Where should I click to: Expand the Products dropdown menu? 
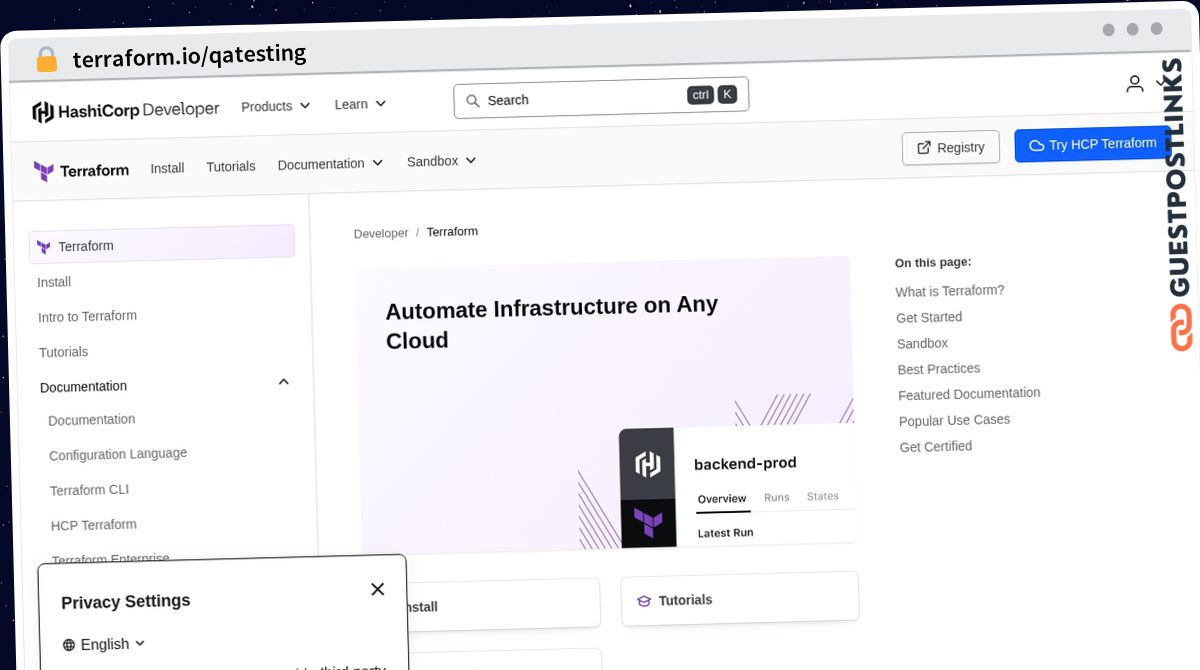(x=276, y=106)
